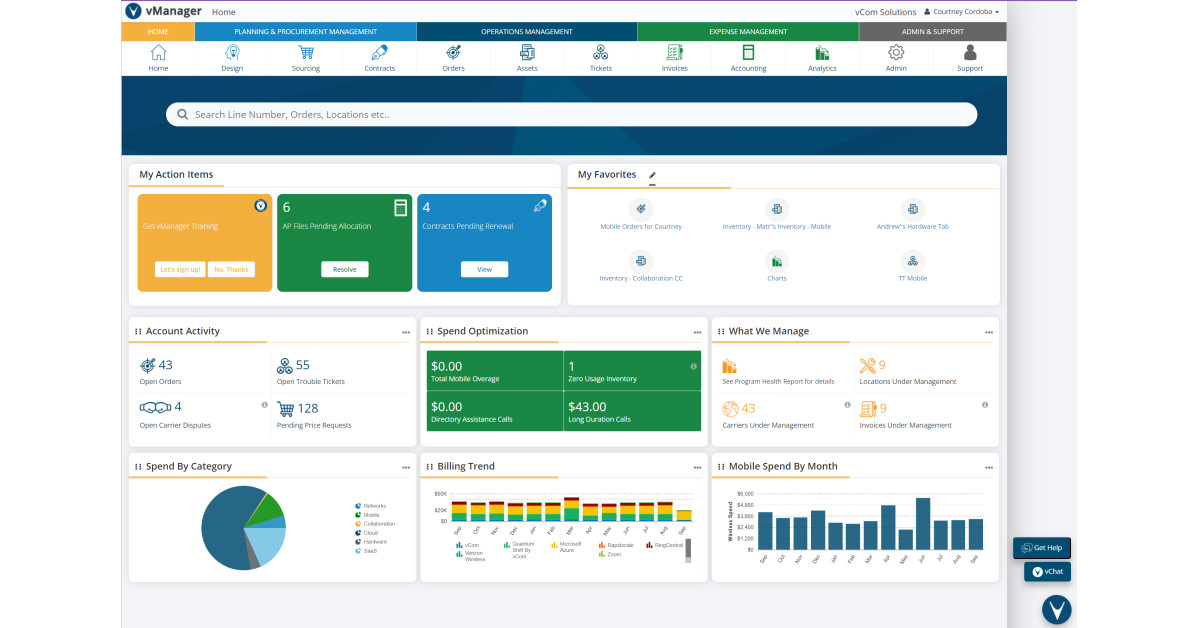Switch to the Operations Management tab
The width and height of the screenshot is (1200, 628).
[527, 31]
